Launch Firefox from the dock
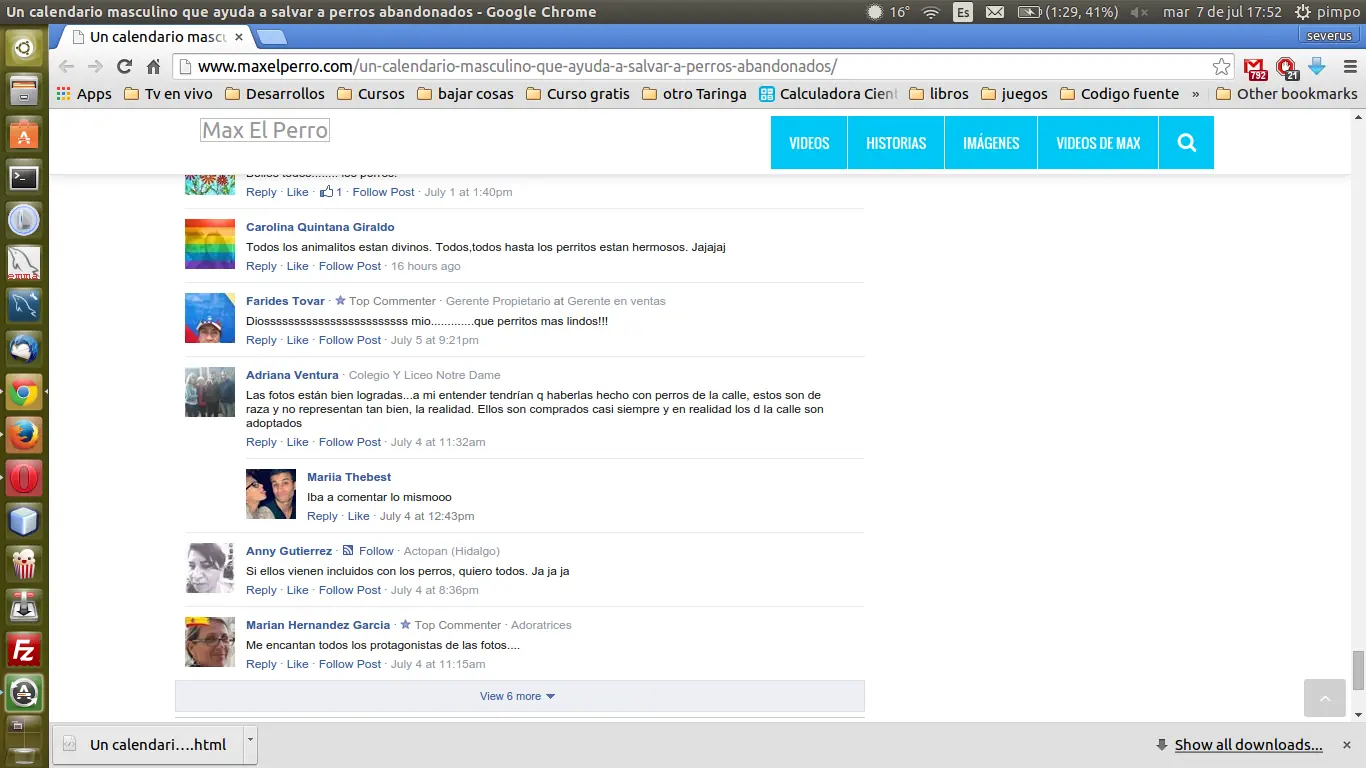Screen dimensions: 1366x768 click(x=24, y=435)
